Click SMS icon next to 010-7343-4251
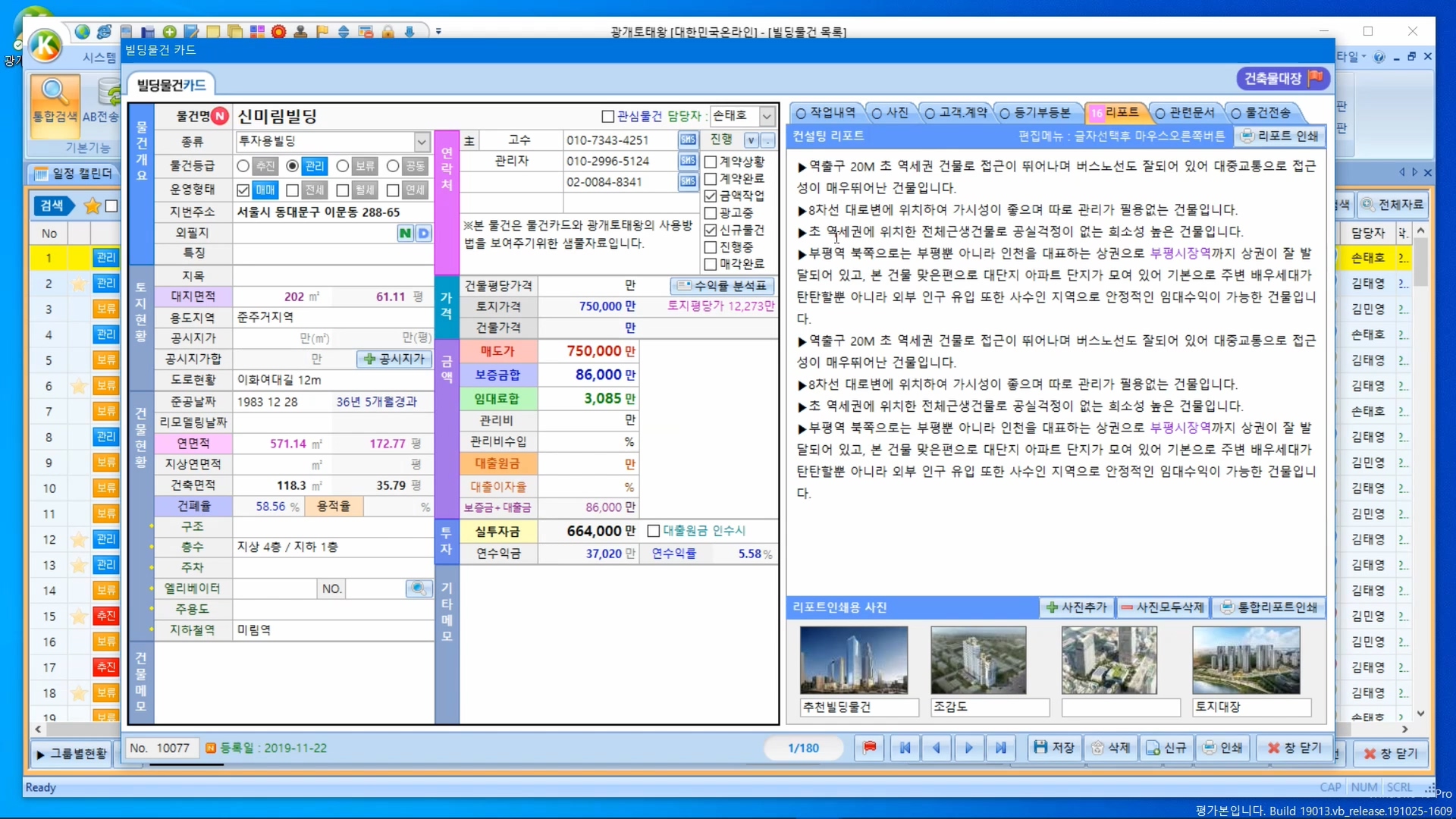Viewport: 1456px width, 819px height. click(687, 140)
